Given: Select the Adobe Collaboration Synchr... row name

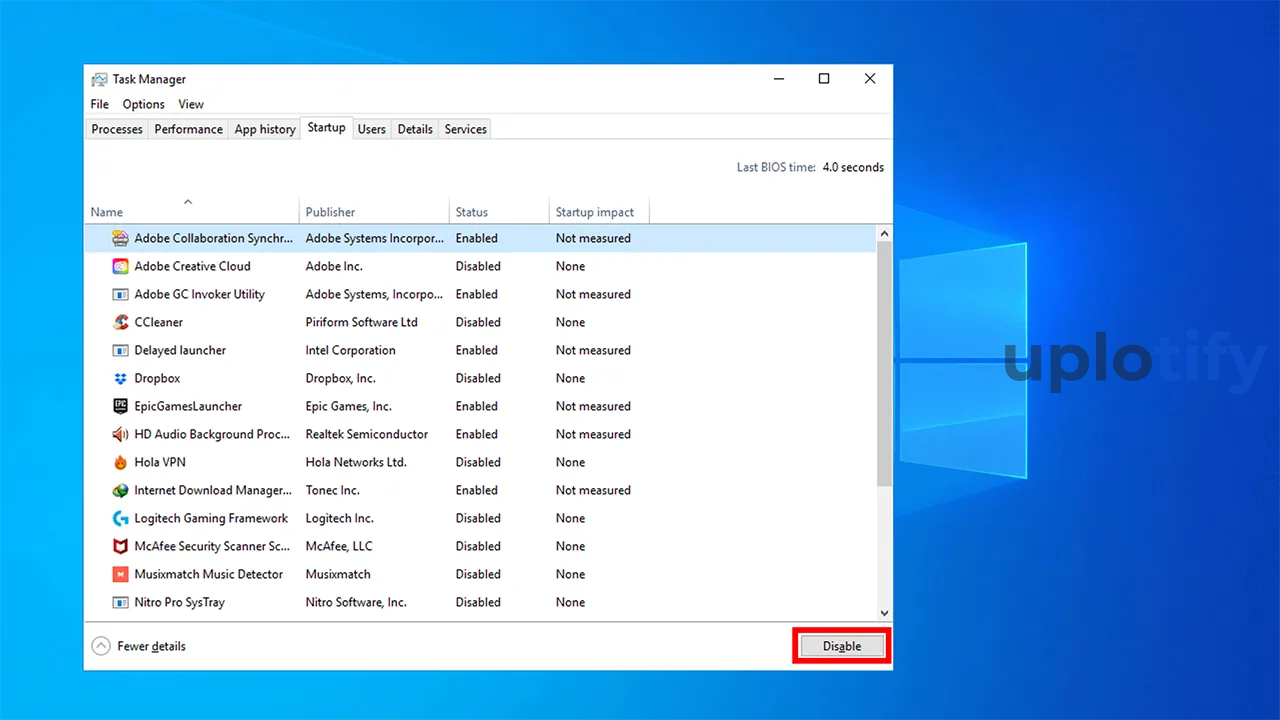Looking at the screenshot, I should pos(214,238).
